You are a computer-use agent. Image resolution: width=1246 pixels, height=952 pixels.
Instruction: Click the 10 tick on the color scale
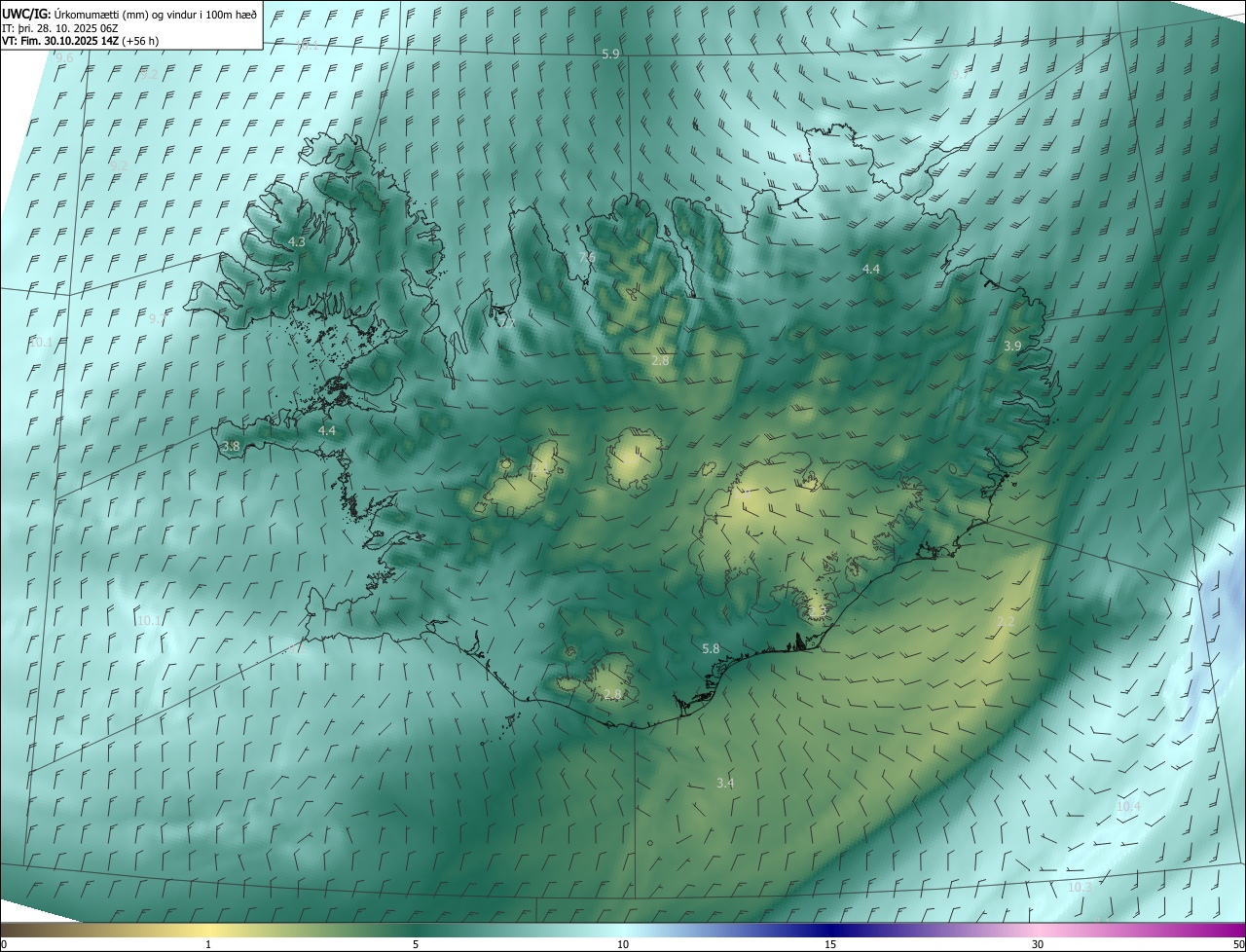(x=623, y=944)
